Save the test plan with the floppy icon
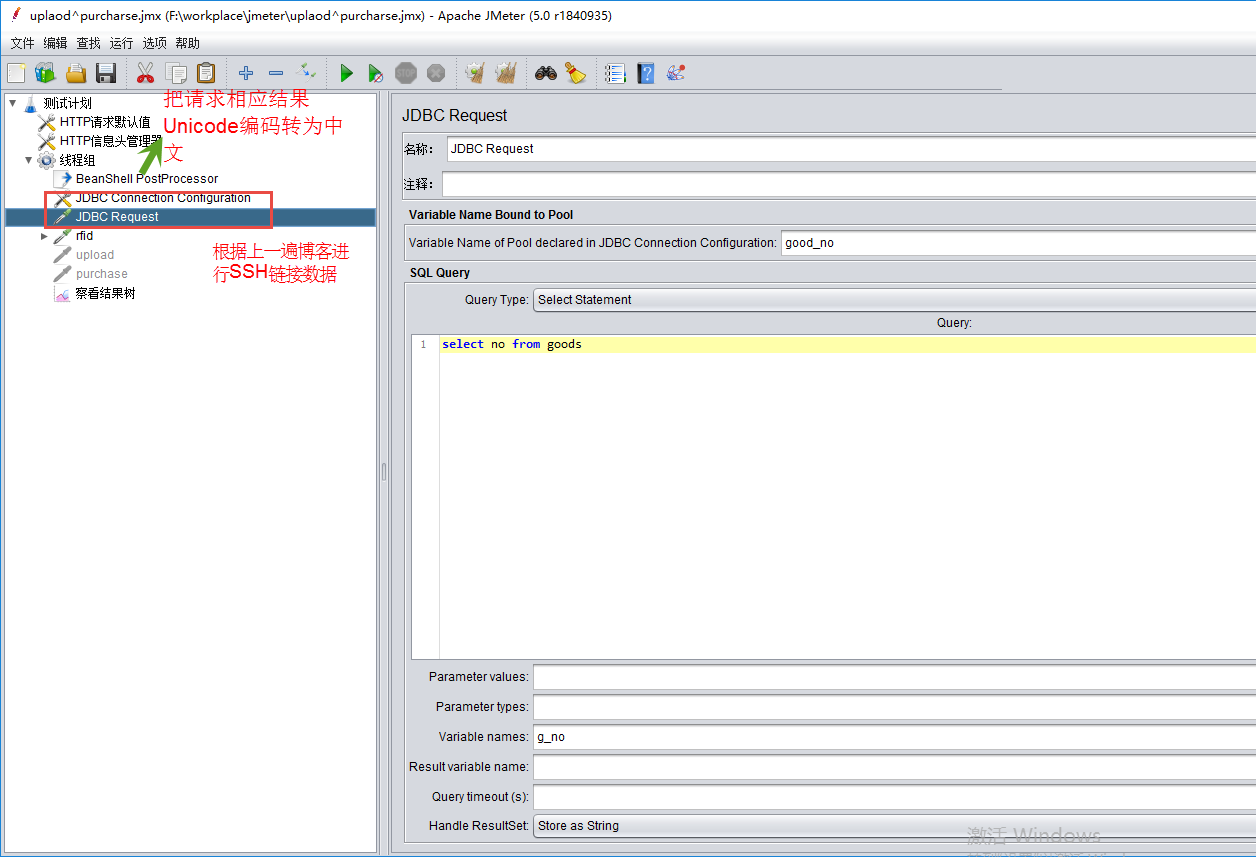 point(106,73)
